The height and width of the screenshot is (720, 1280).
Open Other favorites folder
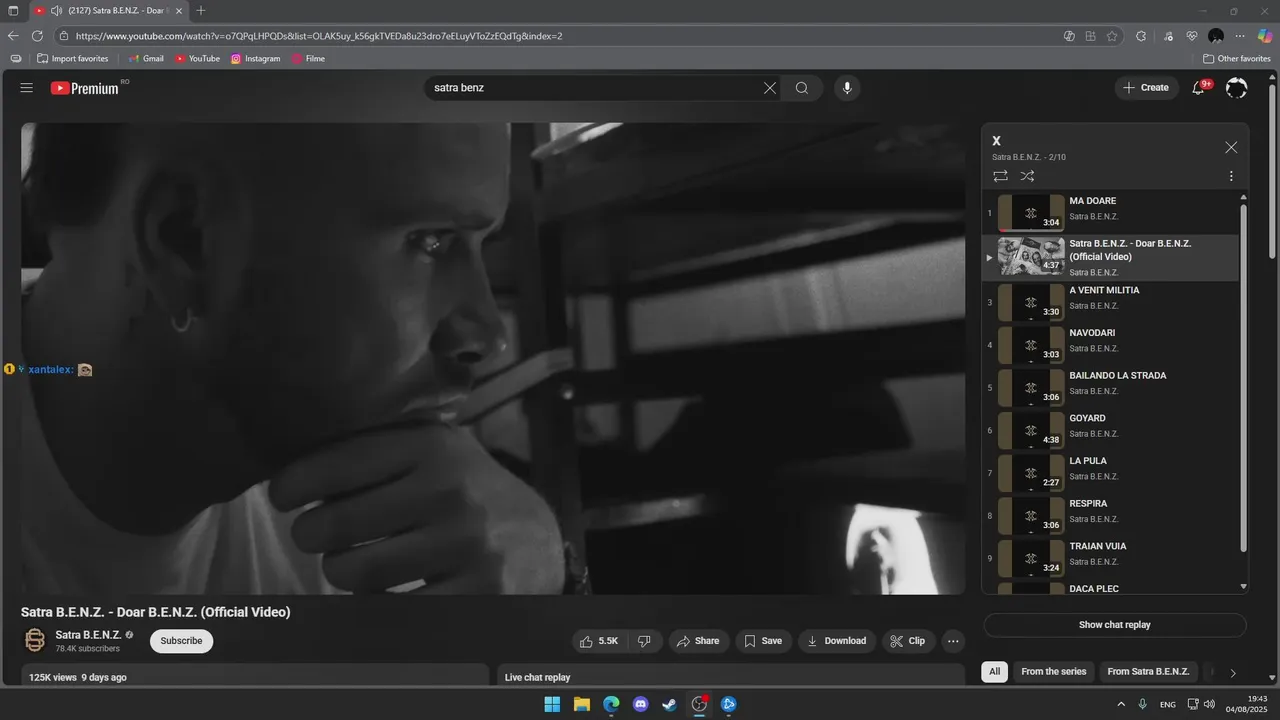(1237, 59)
